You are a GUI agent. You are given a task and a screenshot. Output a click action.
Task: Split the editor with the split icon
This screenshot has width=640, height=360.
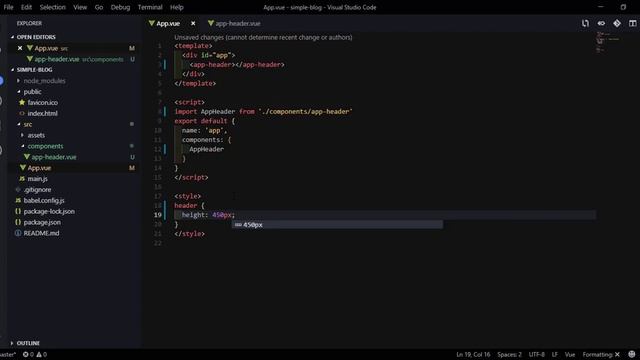coord(632,23)
